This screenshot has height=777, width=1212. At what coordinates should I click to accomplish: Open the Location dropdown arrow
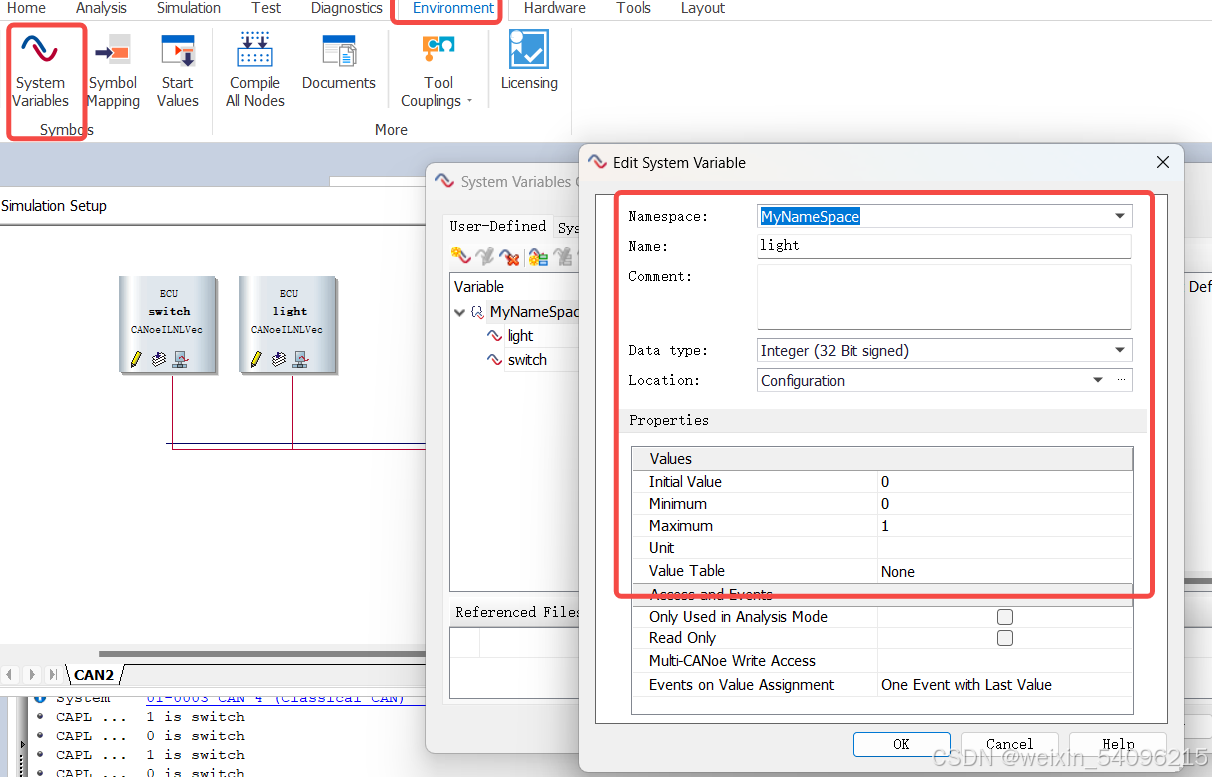(x=1098, y=380)
